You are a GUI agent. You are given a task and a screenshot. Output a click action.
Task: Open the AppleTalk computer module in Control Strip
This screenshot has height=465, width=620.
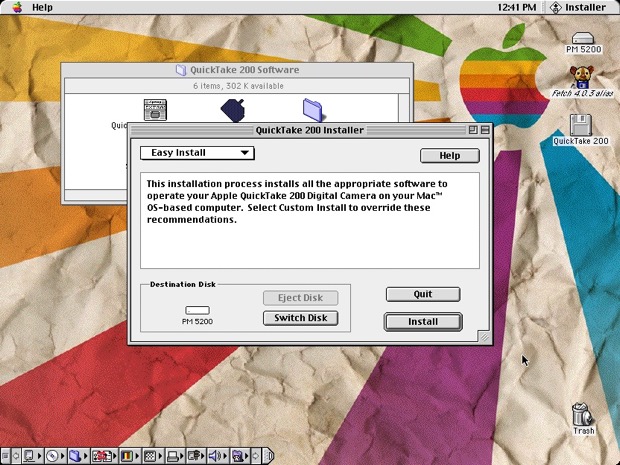click(x=31, y=456)
